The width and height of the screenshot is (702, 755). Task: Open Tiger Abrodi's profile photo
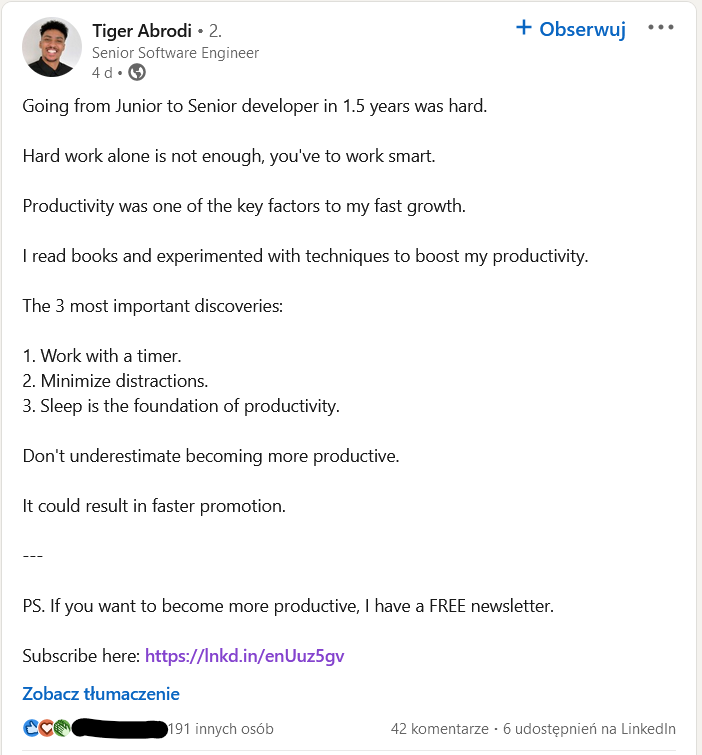click(x=51, y=47)
